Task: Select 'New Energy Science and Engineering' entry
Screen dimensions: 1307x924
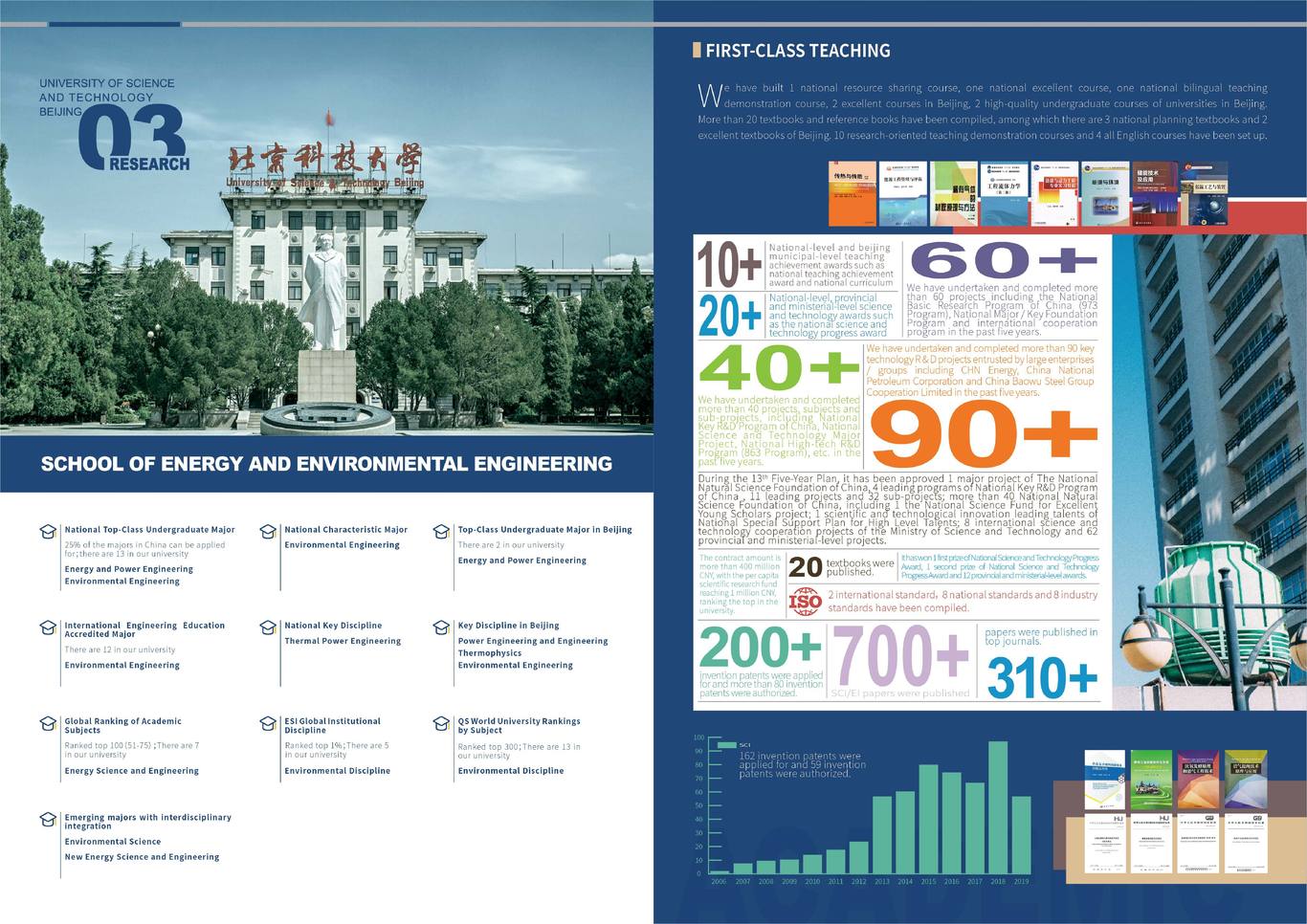Action: tap(142, 857)
